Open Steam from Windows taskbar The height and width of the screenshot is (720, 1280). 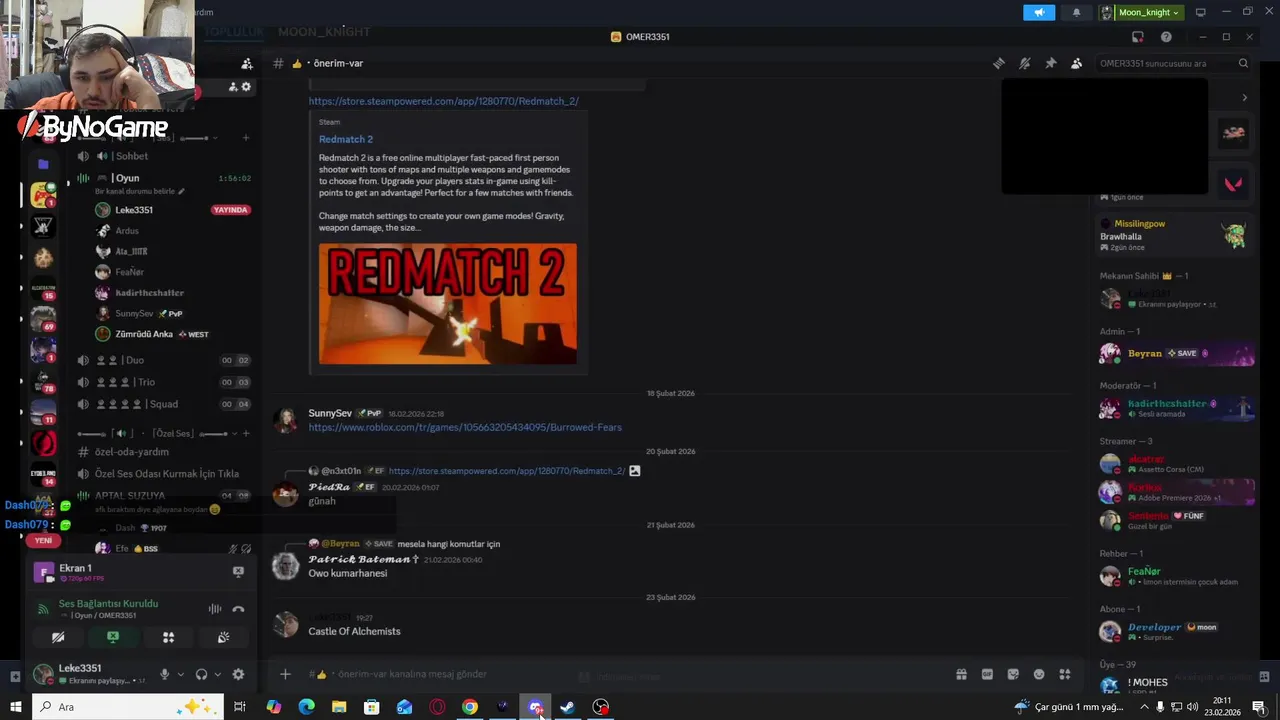pos(567,707)
